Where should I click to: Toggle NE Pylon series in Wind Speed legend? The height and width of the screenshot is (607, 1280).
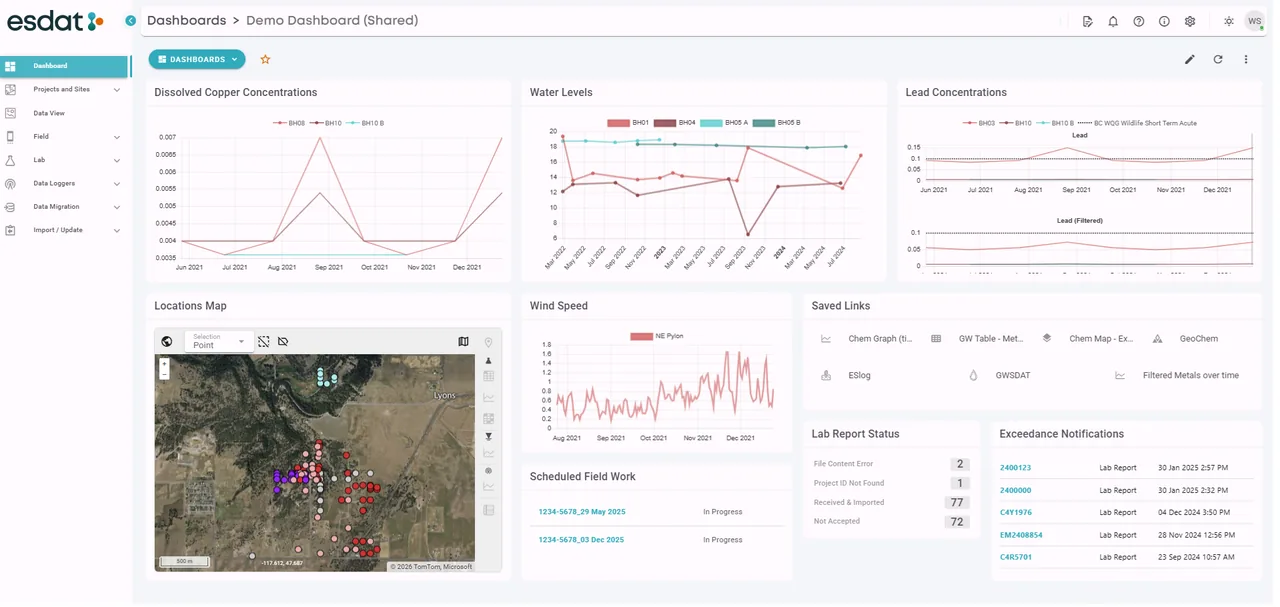tap(657, 336)
